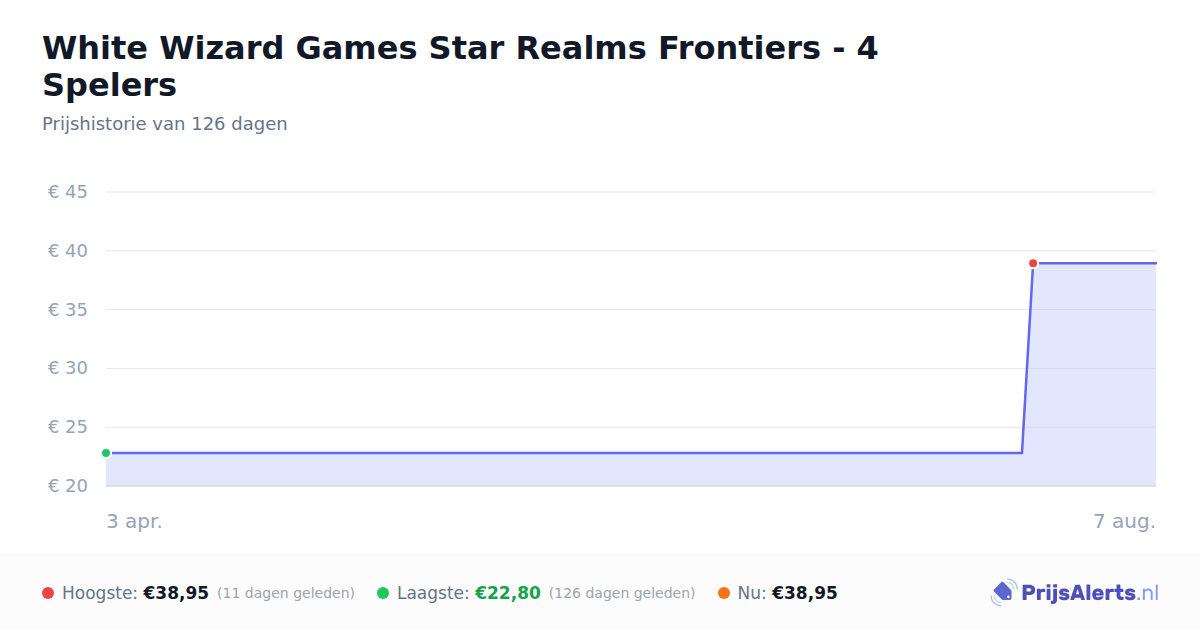Screen dimensions: 1200x630
Task: Click the € 40 axis label
Action: [x=68, y=251]
